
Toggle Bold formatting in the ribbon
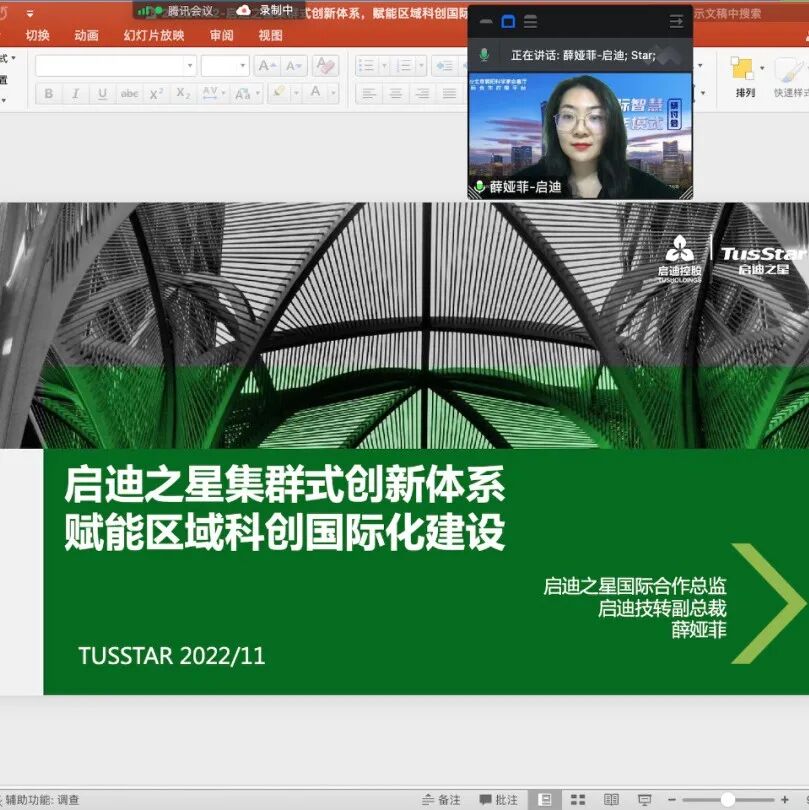49,94
